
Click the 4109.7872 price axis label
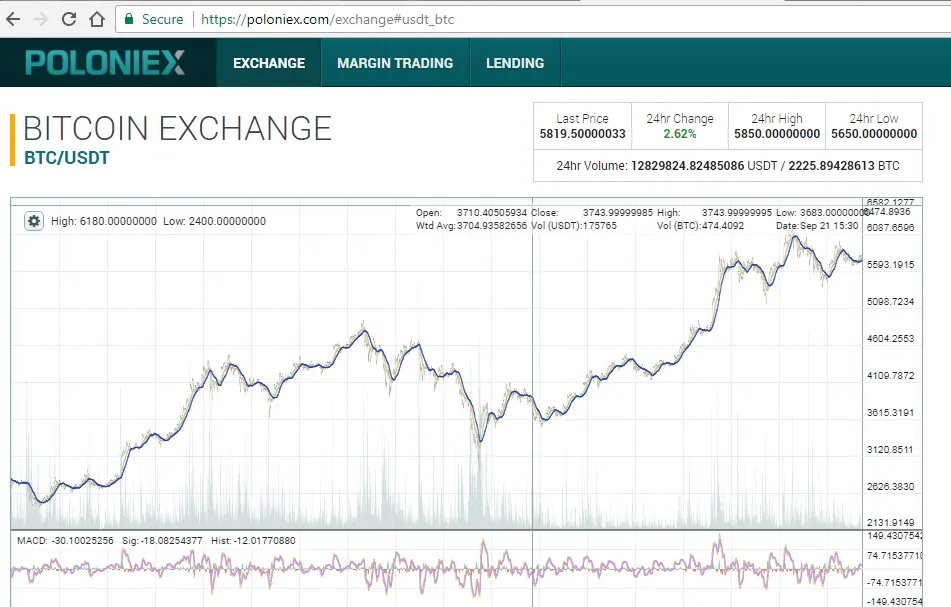coord(890,375)
